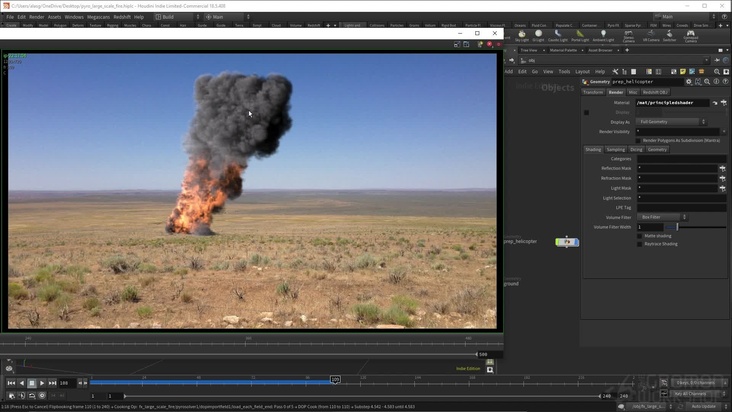Play the timeline forward
This screenshot has width=732, height=412.
pyautogui.click(x=42, y=383)
